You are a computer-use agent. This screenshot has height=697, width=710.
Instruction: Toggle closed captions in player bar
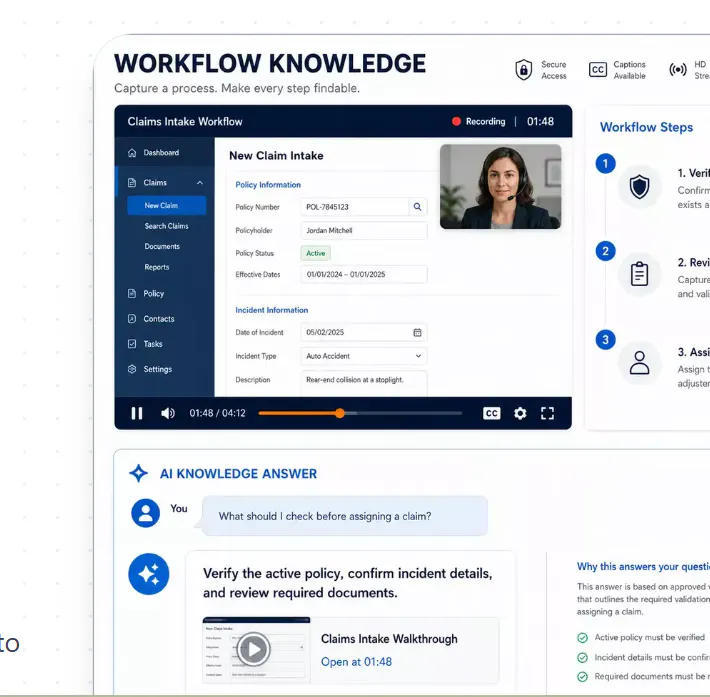(x=492, y=413)
